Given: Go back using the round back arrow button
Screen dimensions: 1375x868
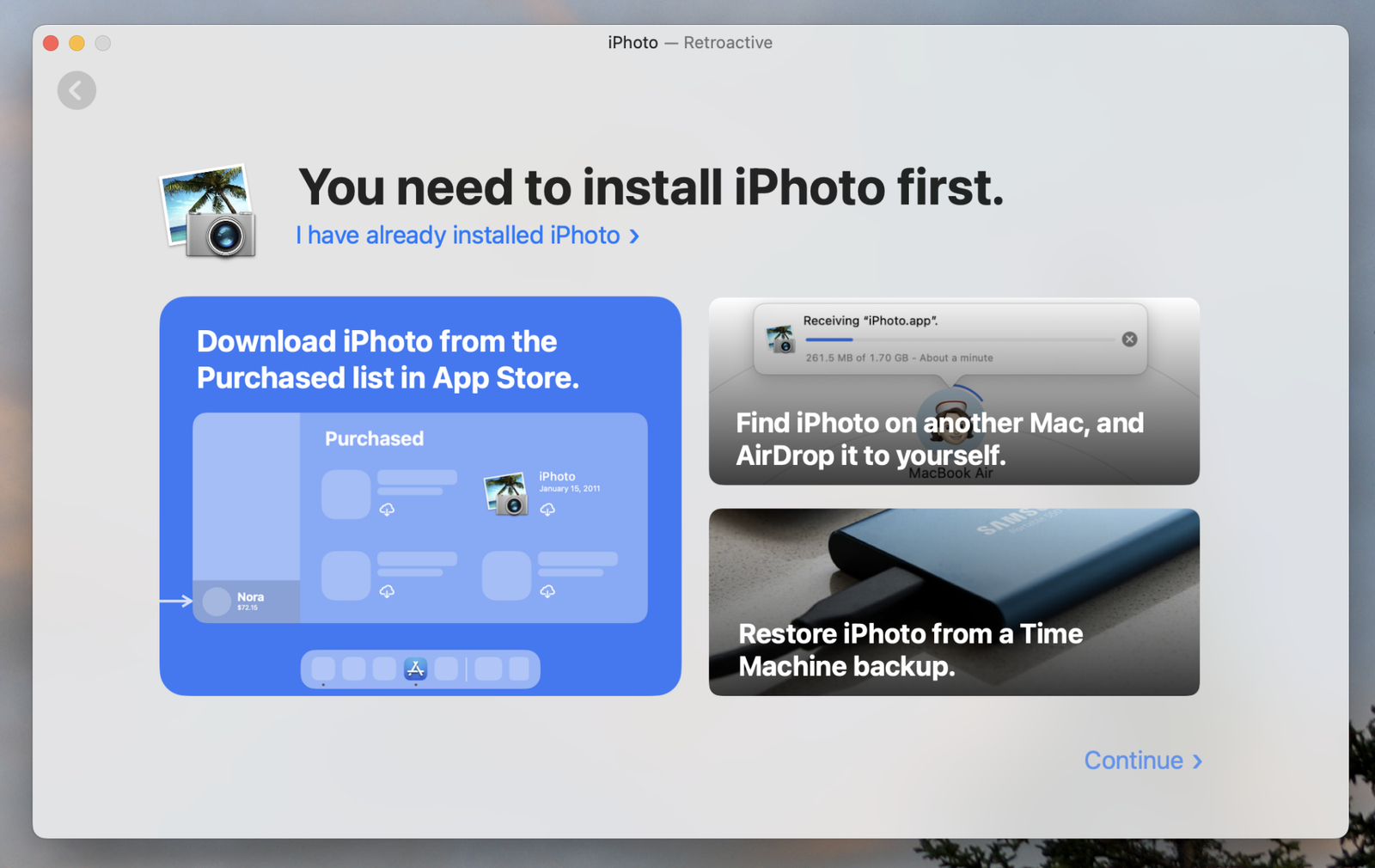Looking at the screenshot, I should (x=76, y=90).
